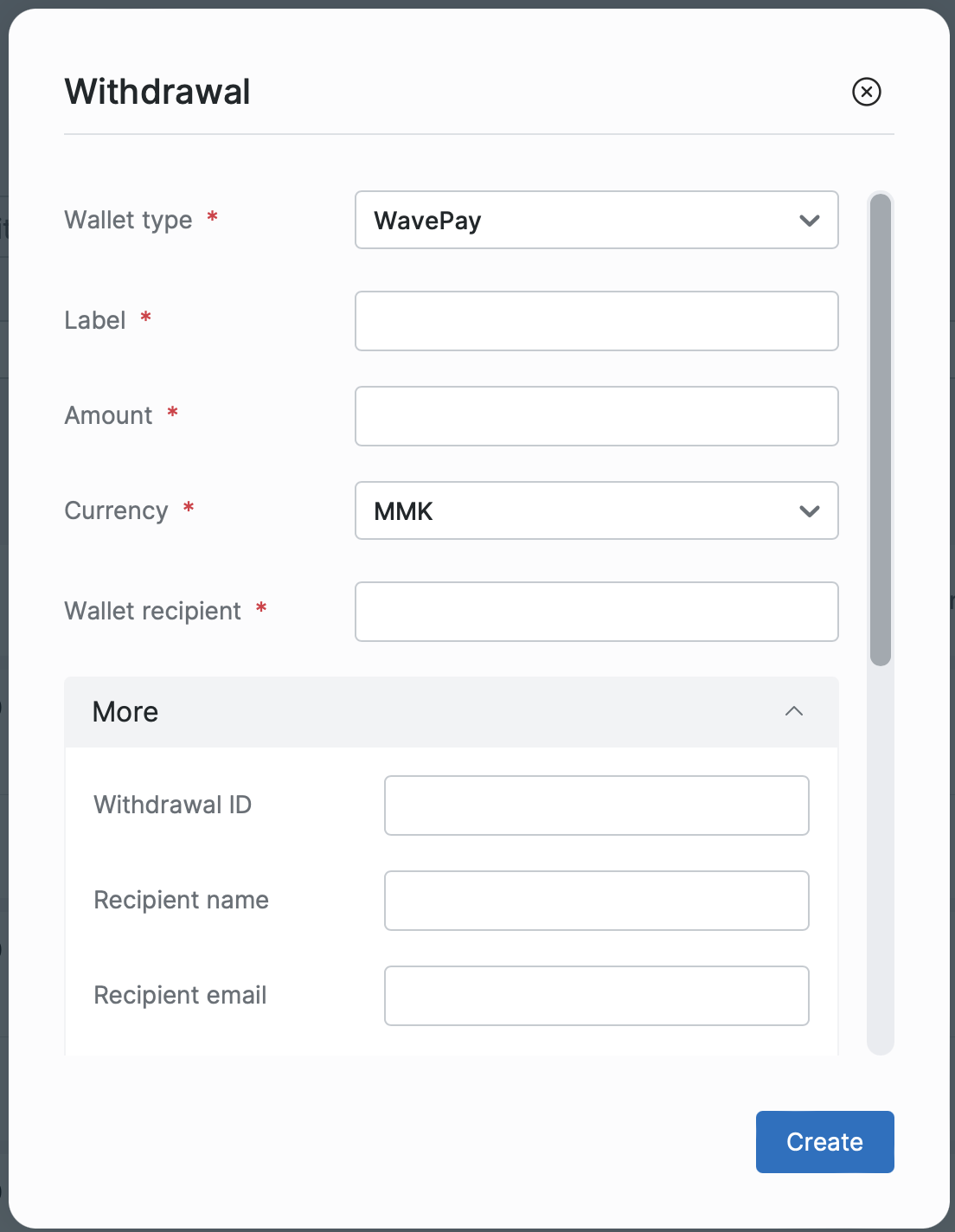Click the Create button
Image resolution: width=955 pixels, height=1232 pixels.
click(824, 1142)
